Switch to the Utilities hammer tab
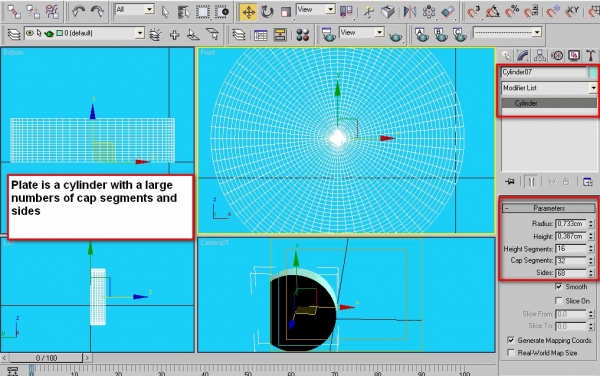This screenshot has width=600, height=376. (x=590, y=55)
